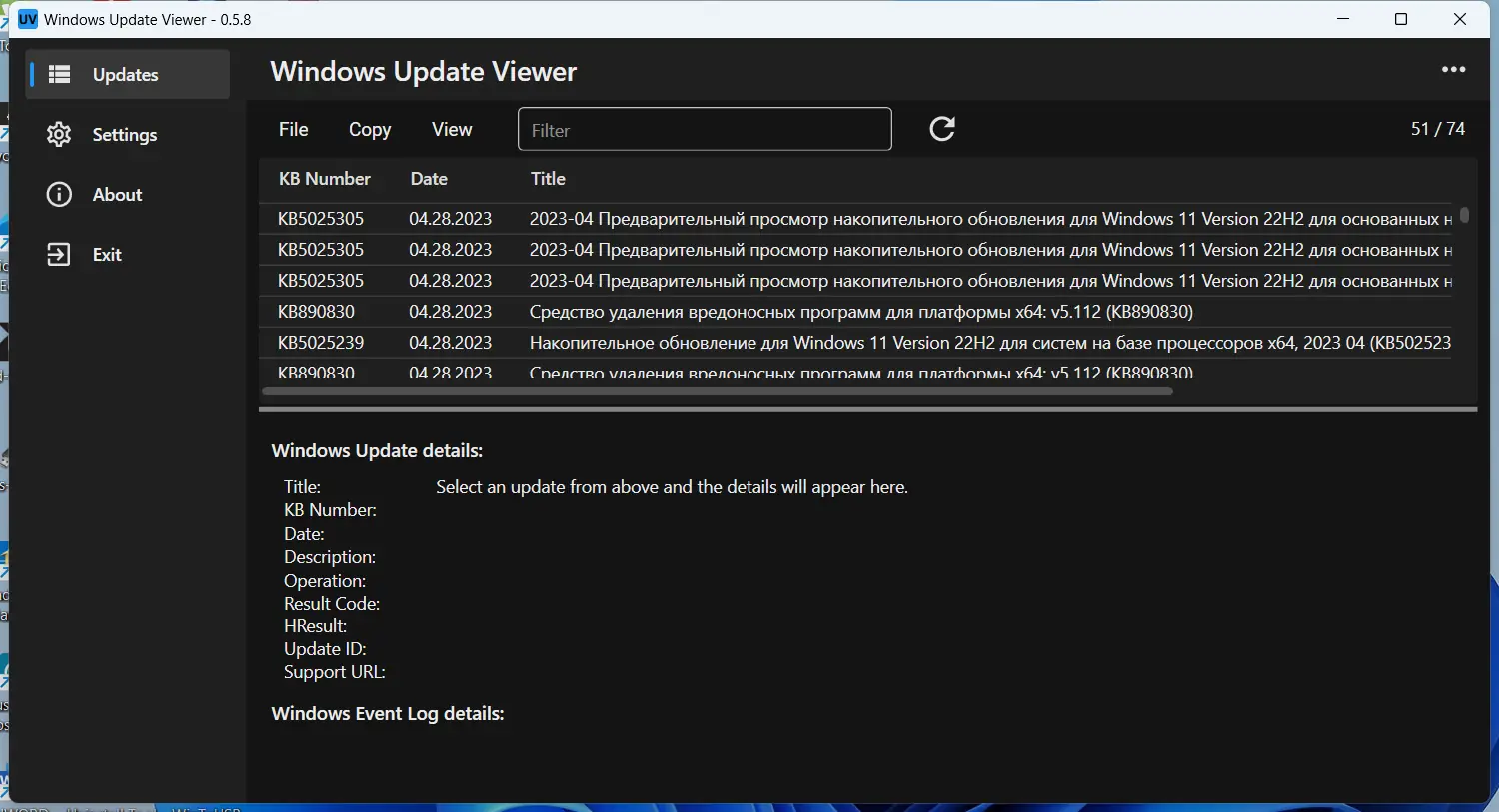The width and height of the screenshot is (1499, 812).
Task: Select the KB5025239 update row
Action: [855, 343]
